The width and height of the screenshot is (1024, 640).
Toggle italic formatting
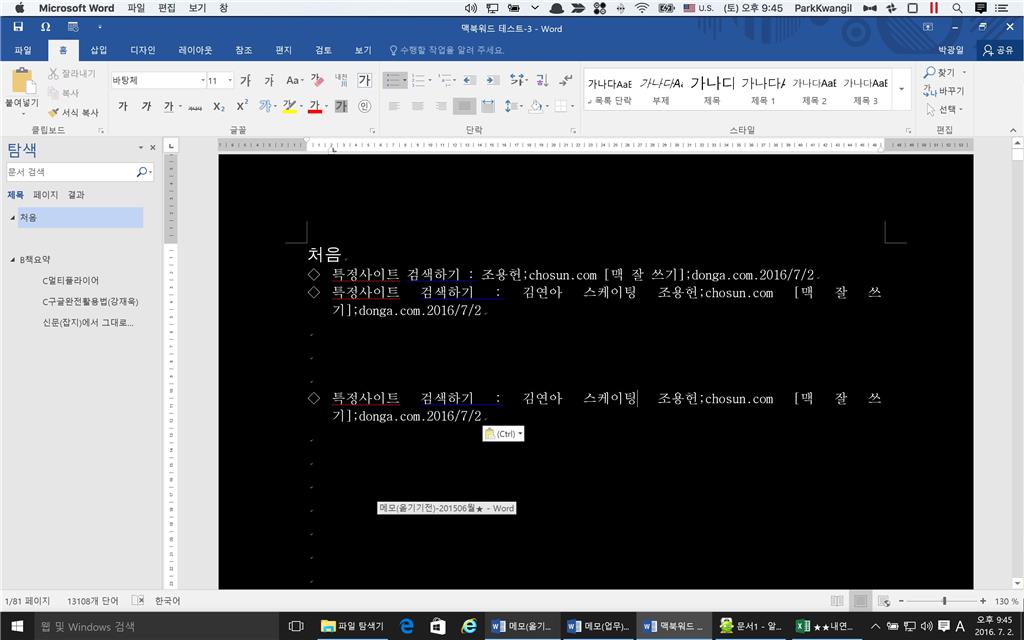click(146, 106)
